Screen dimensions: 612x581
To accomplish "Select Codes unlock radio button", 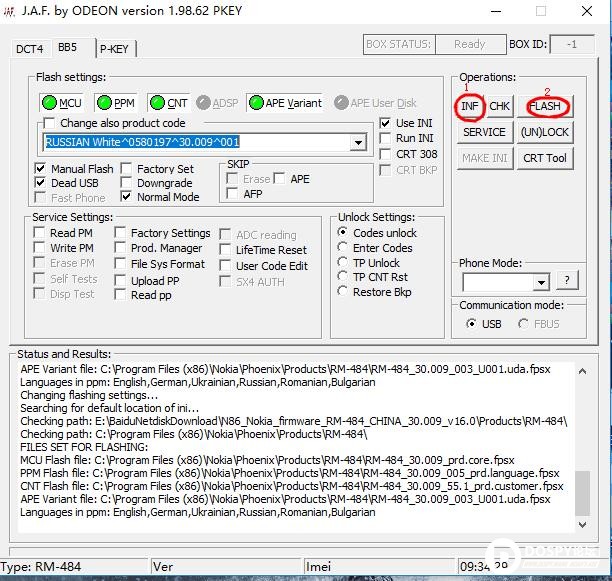I will [342, 232].
